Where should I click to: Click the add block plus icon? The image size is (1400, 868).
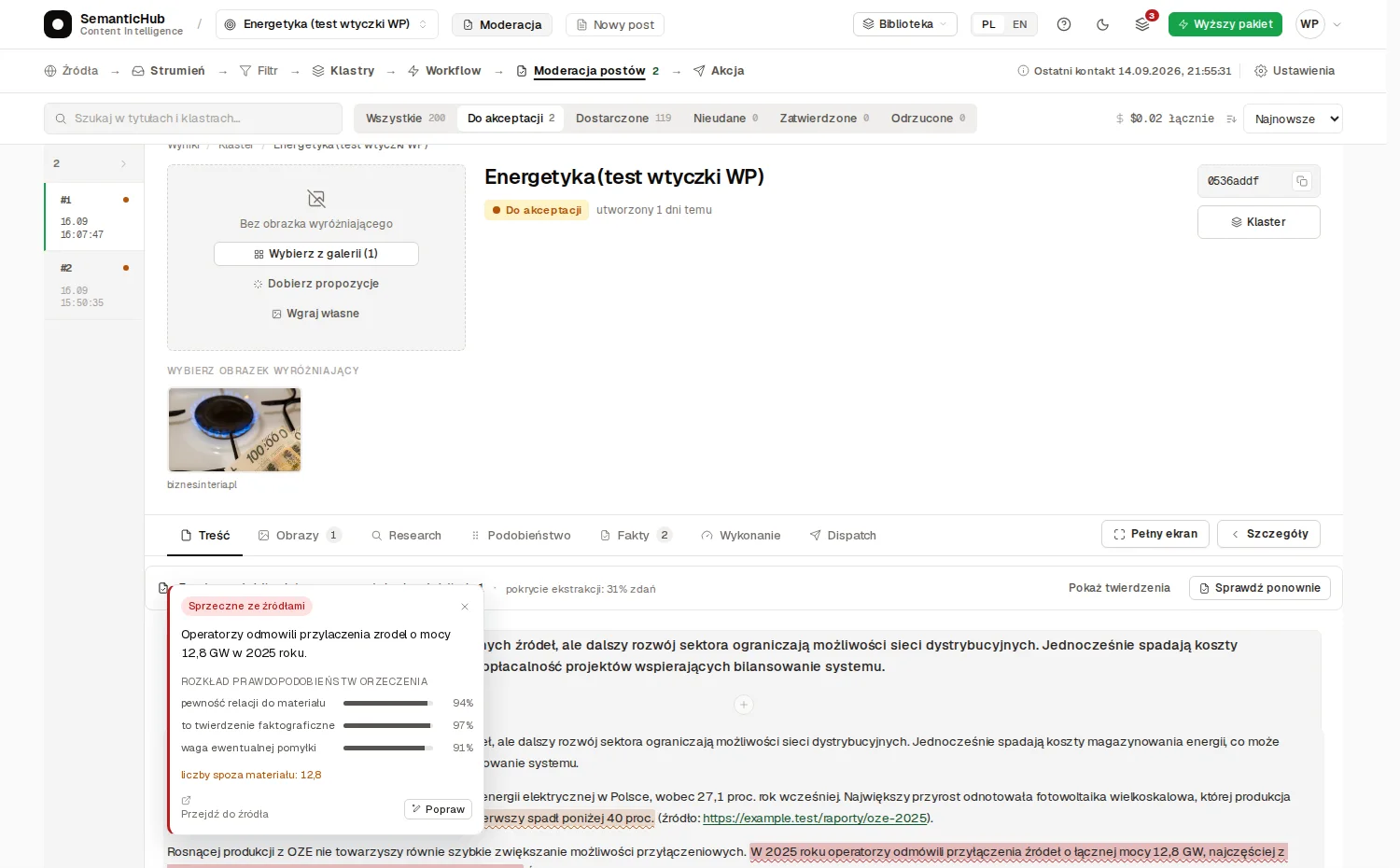(744, 705)
